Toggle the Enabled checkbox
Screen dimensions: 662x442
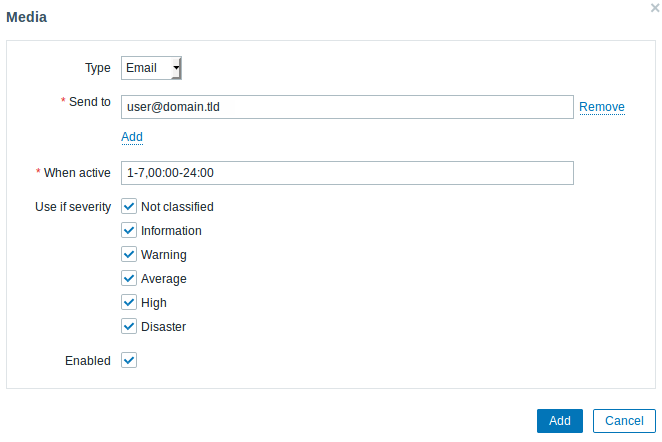[129, 361]
